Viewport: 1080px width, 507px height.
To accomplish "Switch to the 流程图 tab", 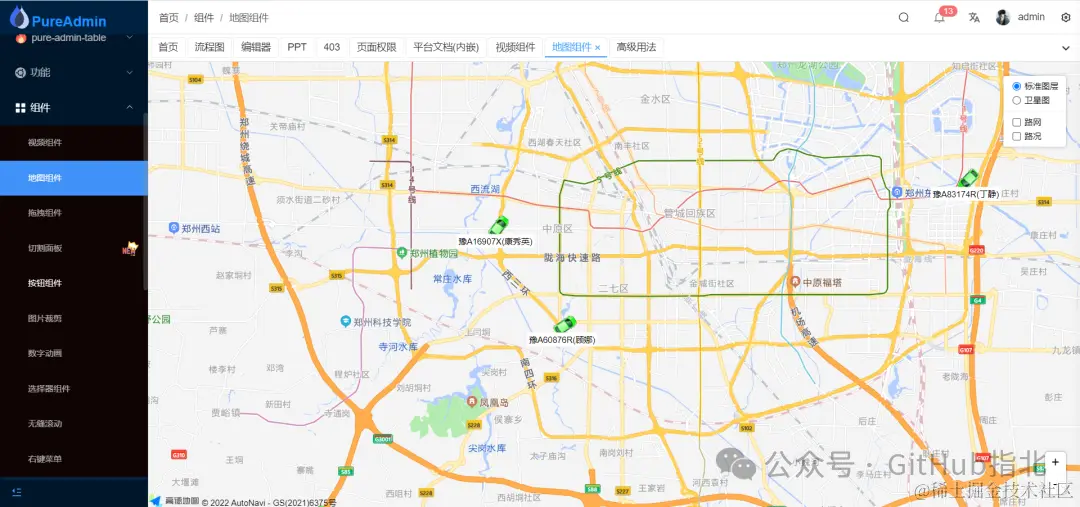I will tap(209, 47).
